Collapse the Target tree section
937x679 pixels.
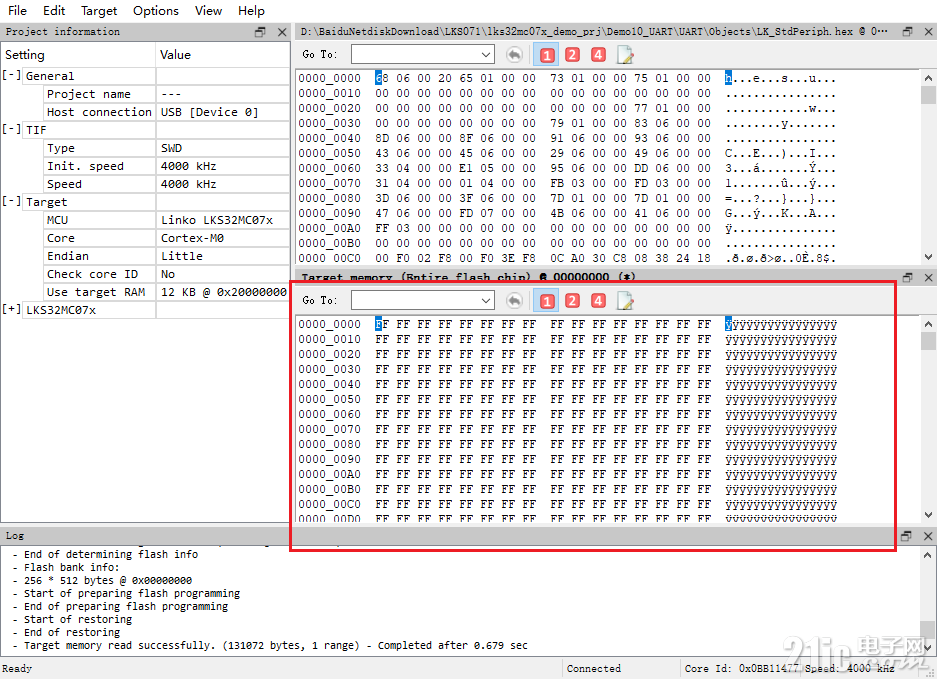click(11, 201)
